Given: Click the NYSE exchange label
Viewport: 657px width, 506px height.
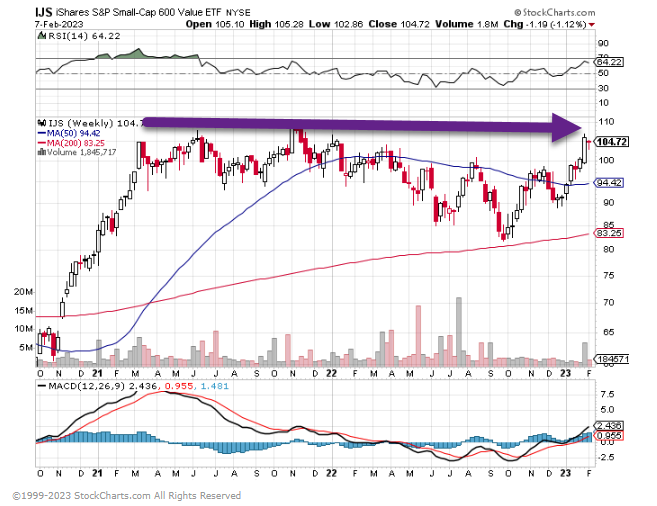Looking at the screenshot, I should point(238,13).
